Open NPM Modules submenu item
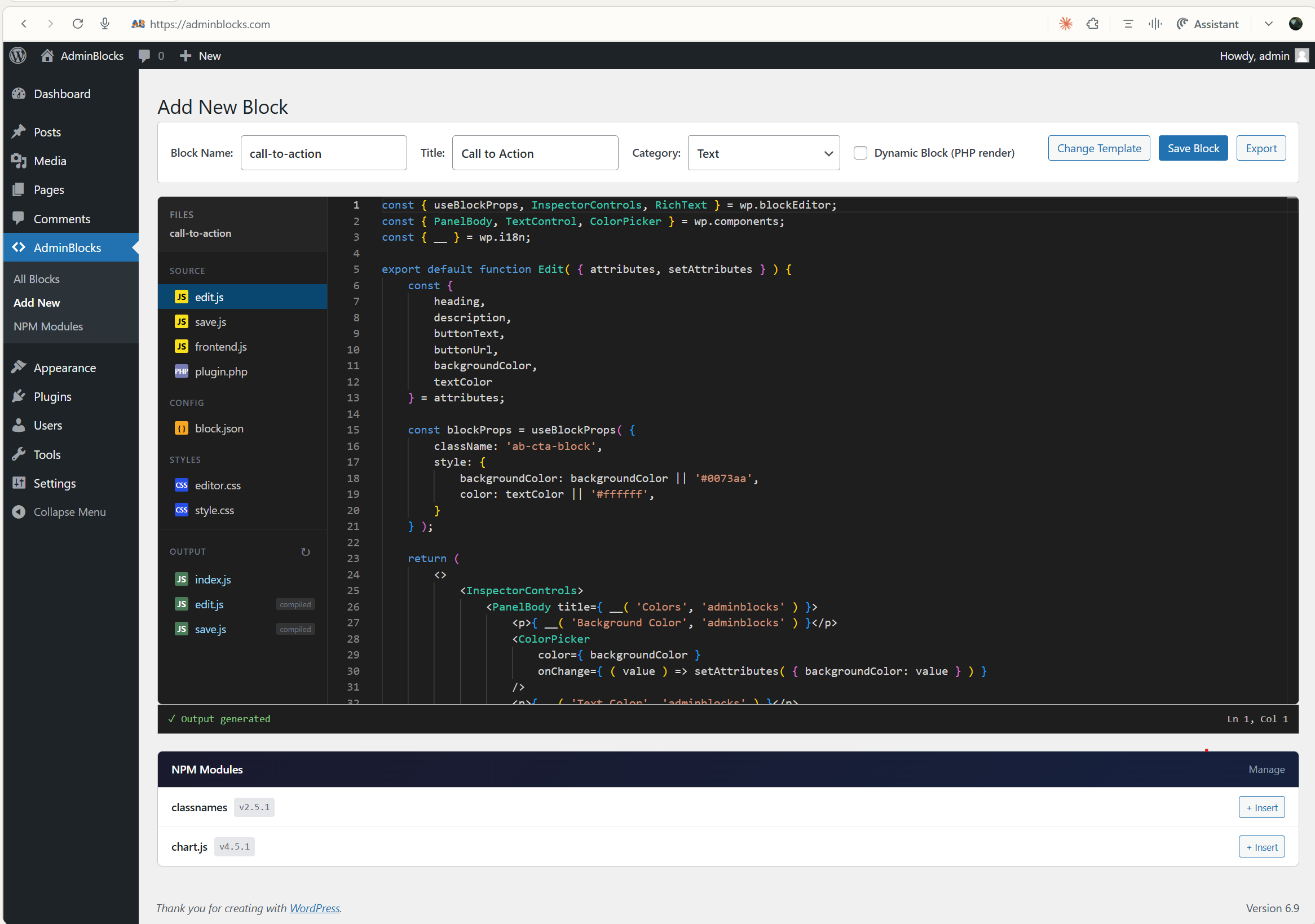The height and width of the screenshot is (924, 1315). [48, 326]
